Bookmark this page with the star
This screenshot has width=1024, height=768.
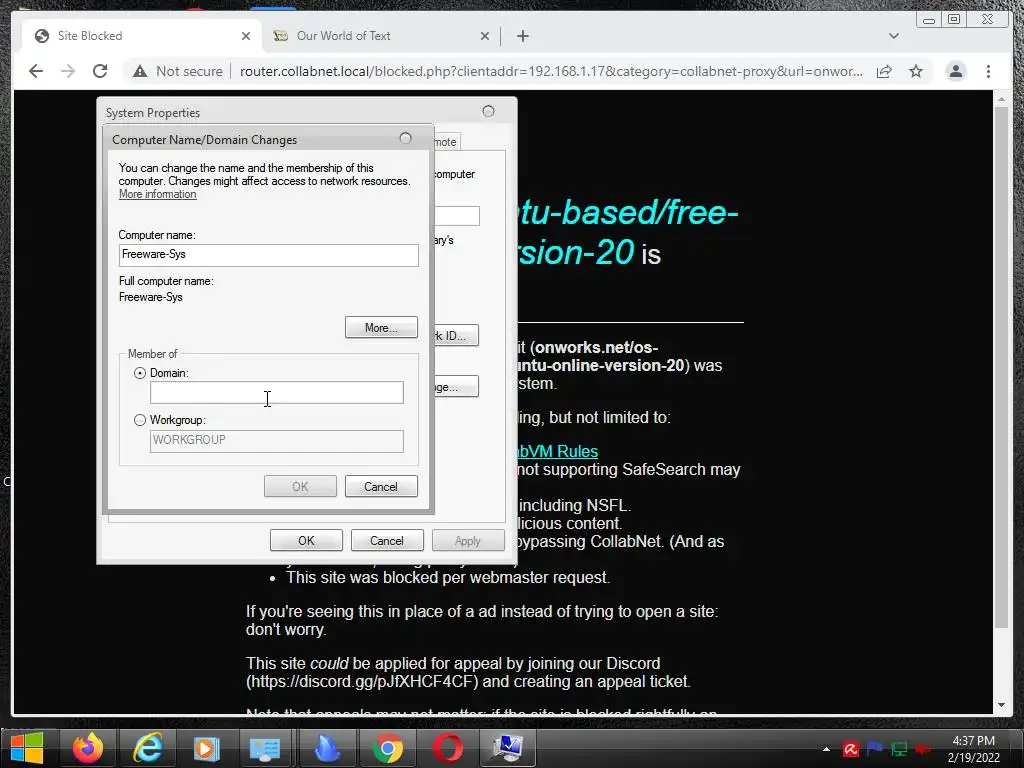point(916,71)
